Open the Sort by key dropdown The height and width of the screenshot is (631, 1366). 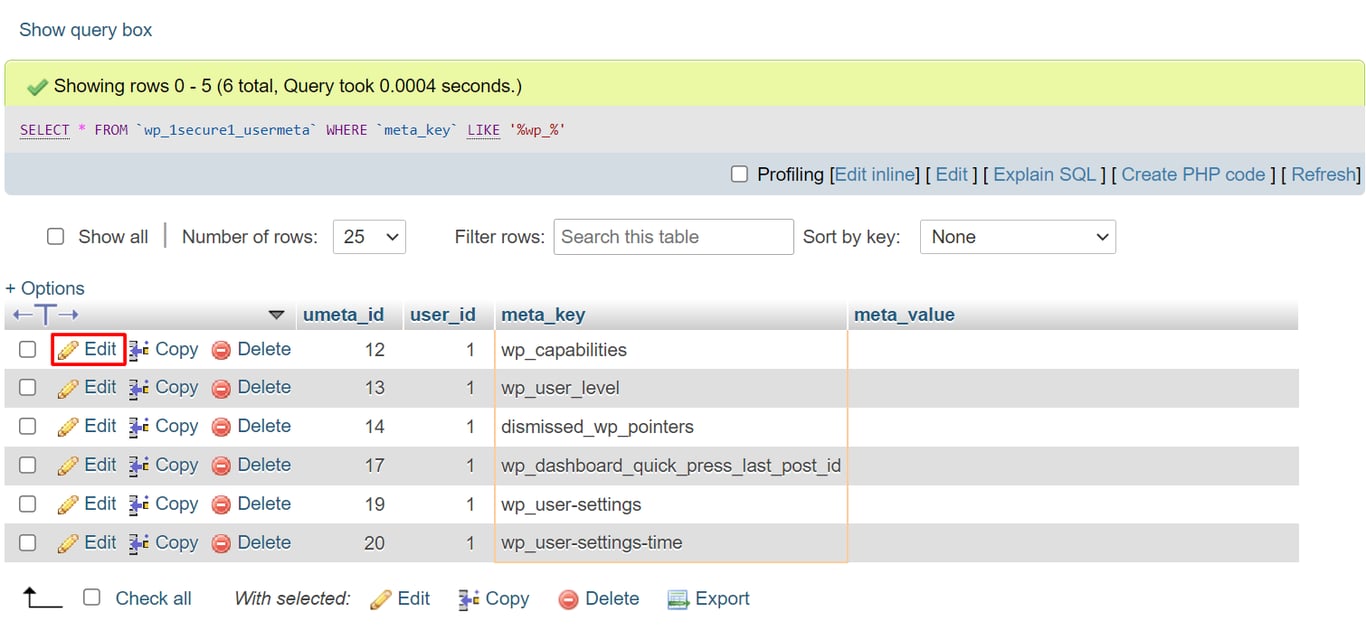pyautogui.click(x=1017, y=236)
